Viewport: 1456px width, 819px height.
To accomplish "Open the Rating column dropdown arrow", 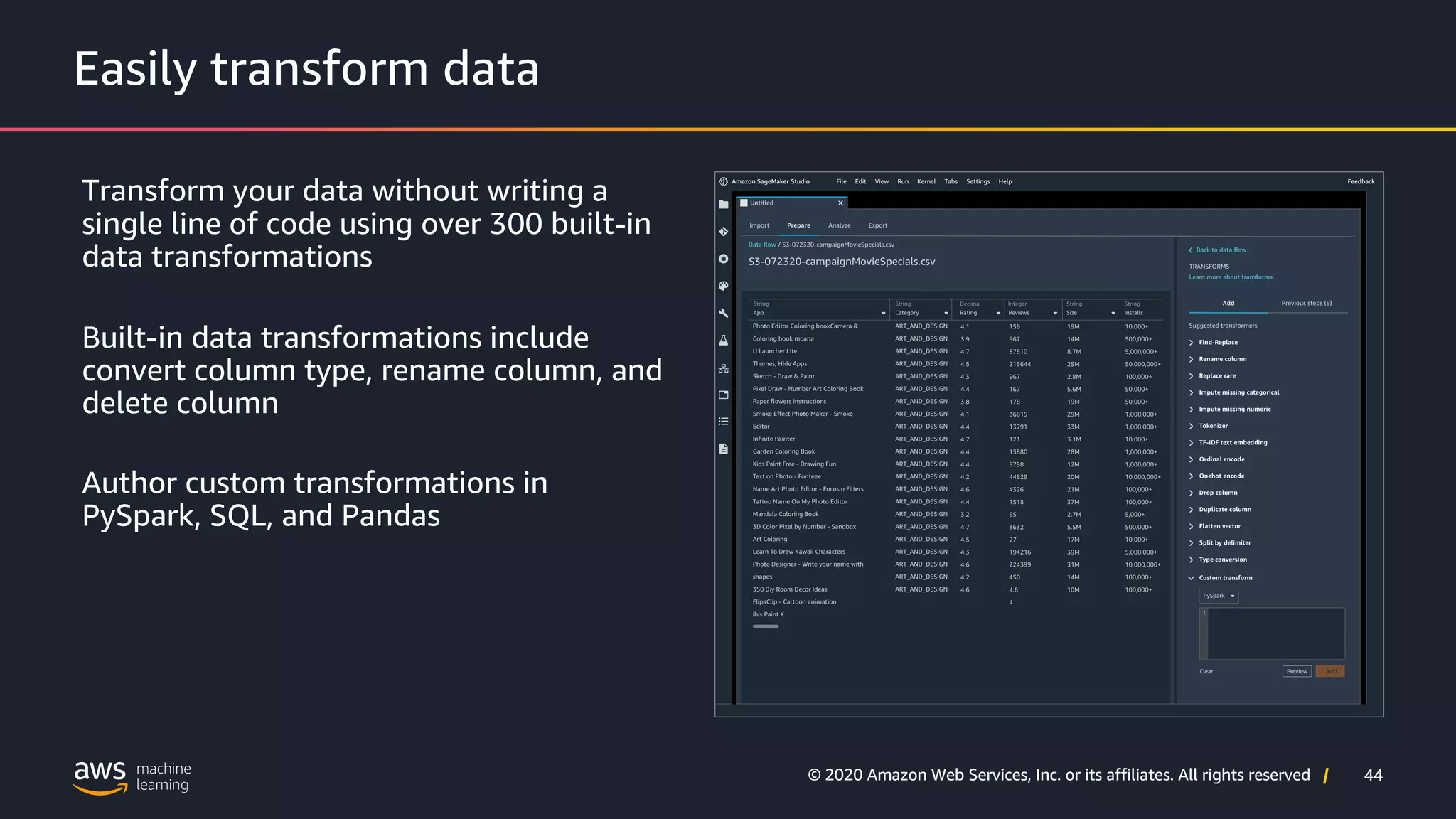I will (998, 314).
